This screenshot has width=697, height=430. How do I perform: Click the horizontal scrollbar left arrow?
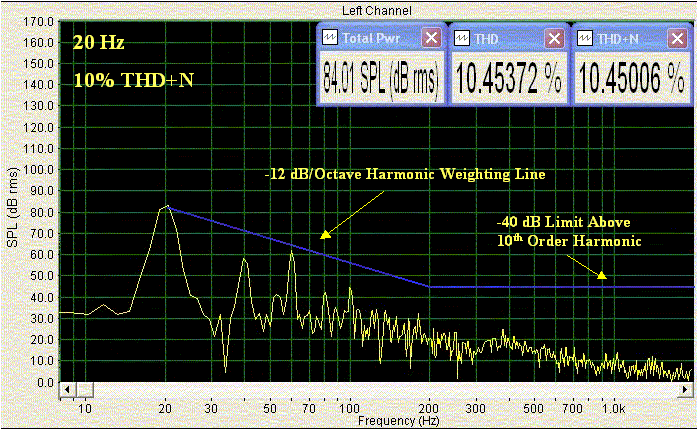(67, 390)
